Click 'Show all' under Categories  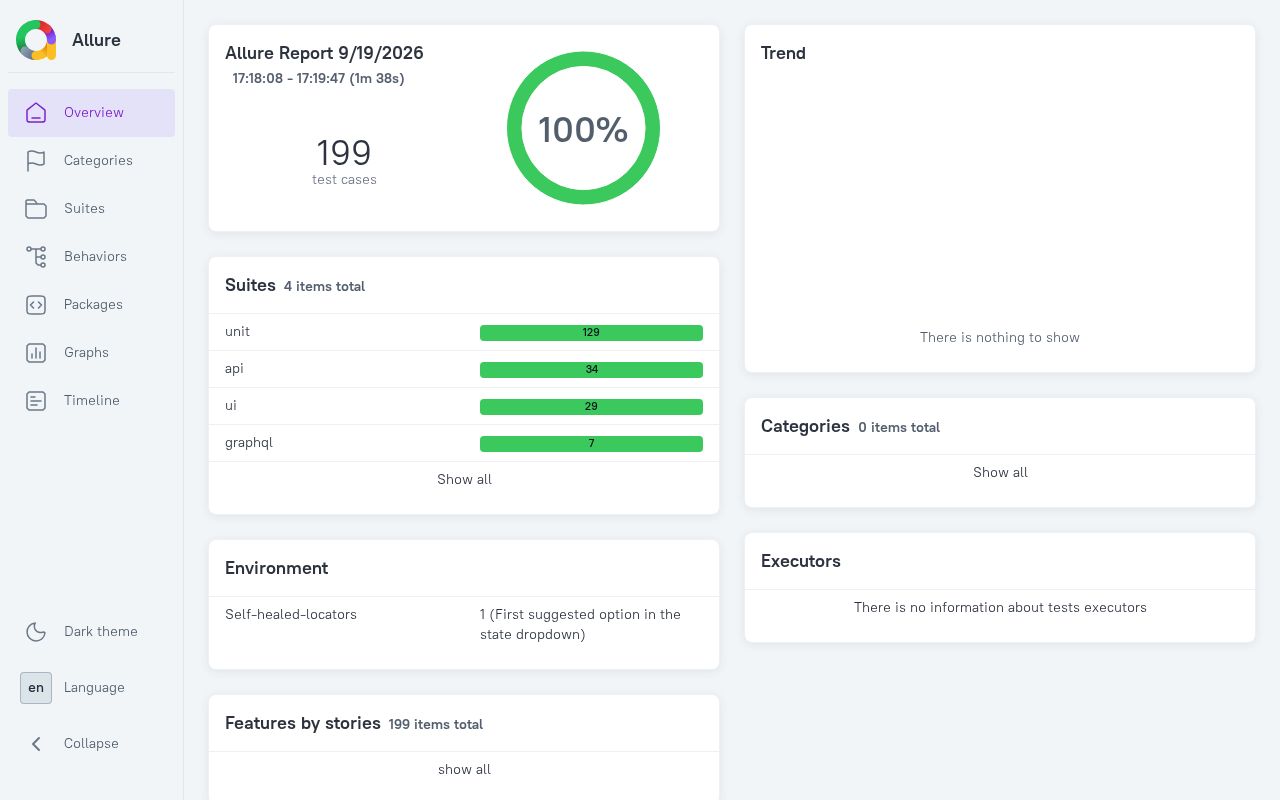(1000, 472)
